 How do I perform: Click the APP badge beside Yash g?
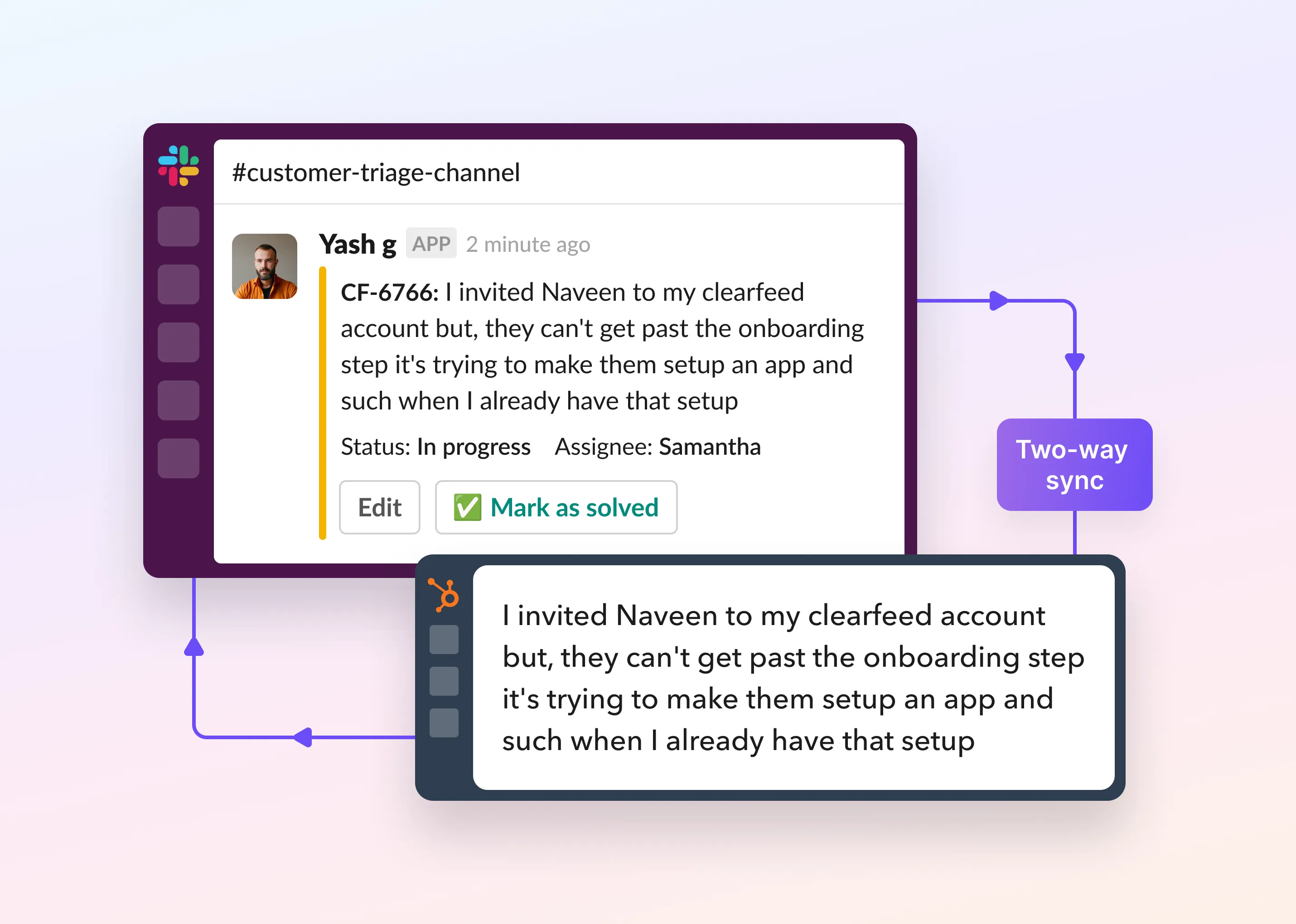coord(431,244)
